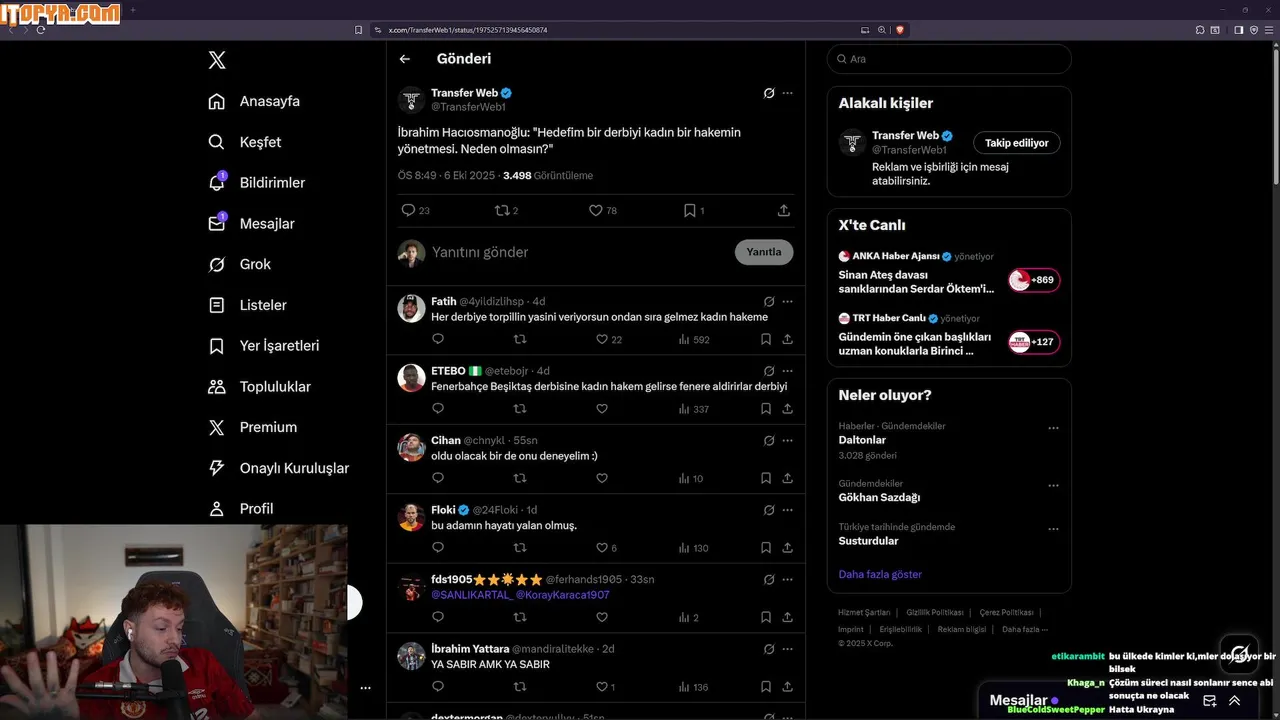Open TRT Haber Canlı live broadcast
The image size is (1280, 720).
(x=949, y=335)
